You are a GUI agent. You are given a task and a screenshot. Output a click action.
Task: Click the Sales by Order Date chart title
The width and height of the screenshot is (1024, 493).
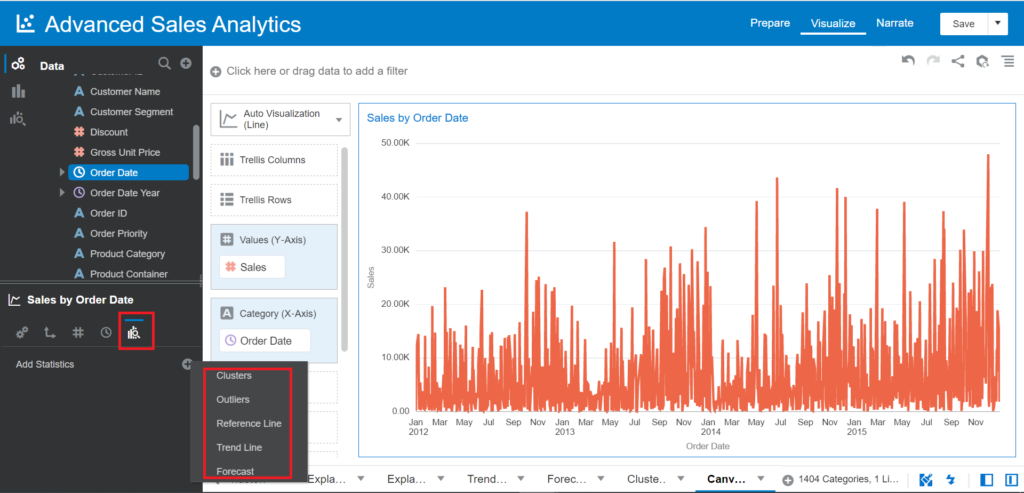tap(417, 118)
